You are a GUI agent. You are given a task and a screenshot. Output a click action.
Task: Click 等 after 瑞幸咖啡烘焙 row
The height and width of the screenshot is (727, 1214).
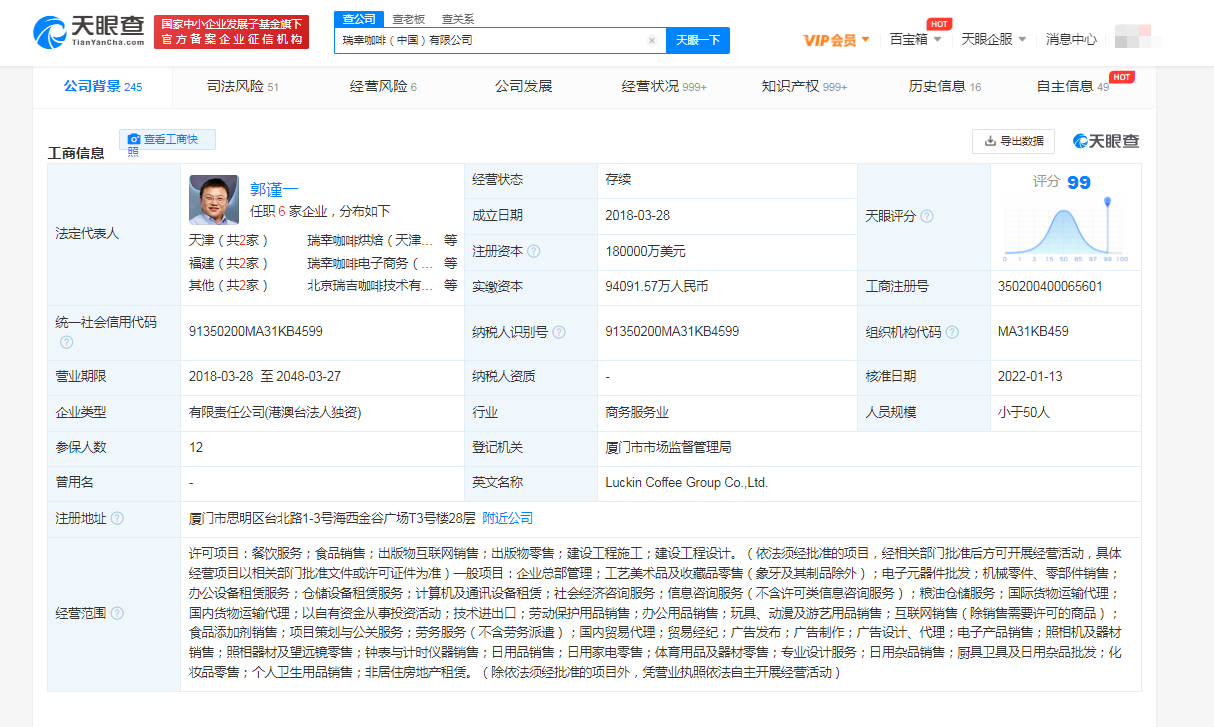click(x=451, y=241)
